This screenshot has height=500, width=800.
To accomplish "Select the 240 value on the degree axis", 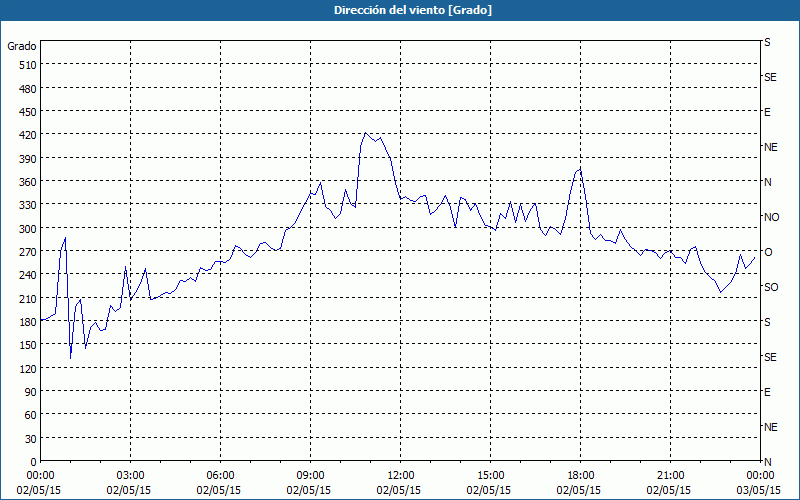I will click(x=29, y=275).
